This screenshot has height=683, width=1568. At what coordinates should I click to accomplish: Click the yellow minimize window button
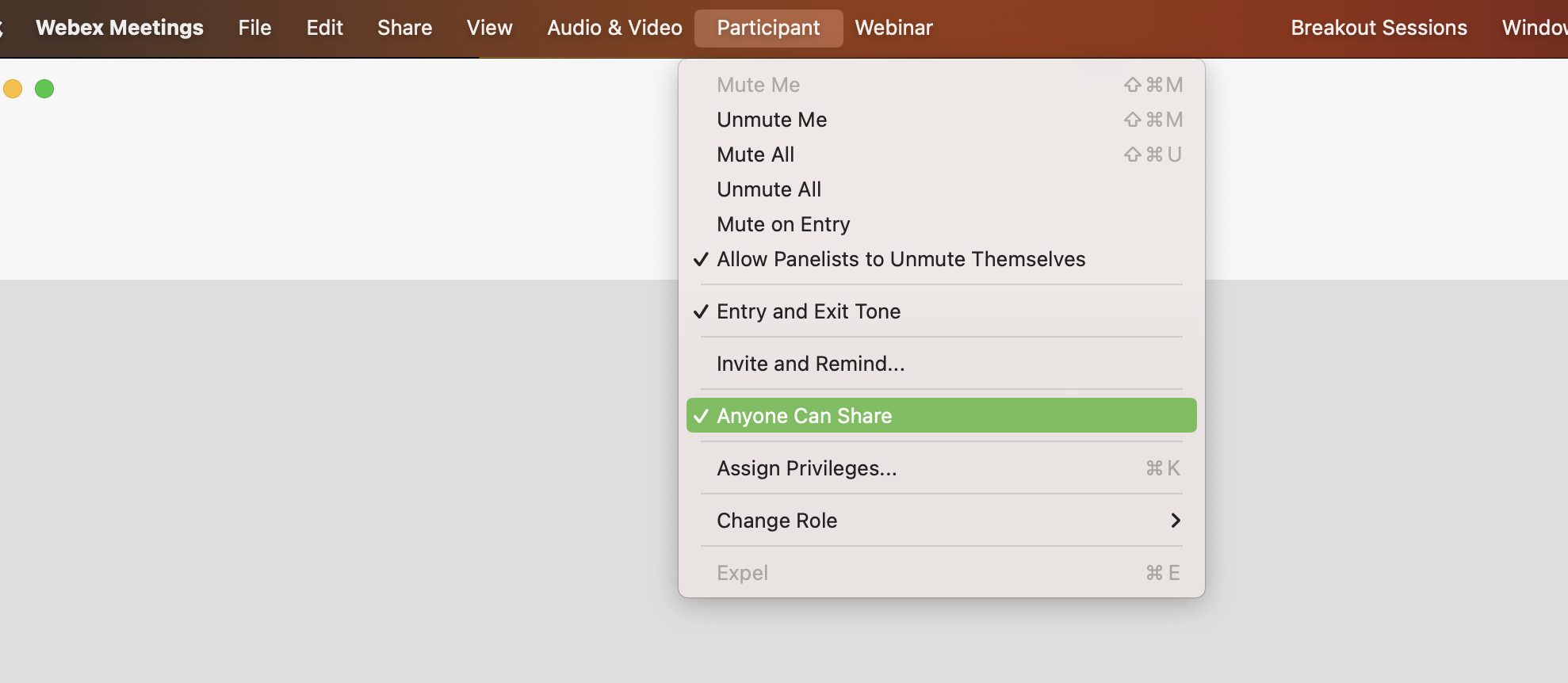click(13, 89)
